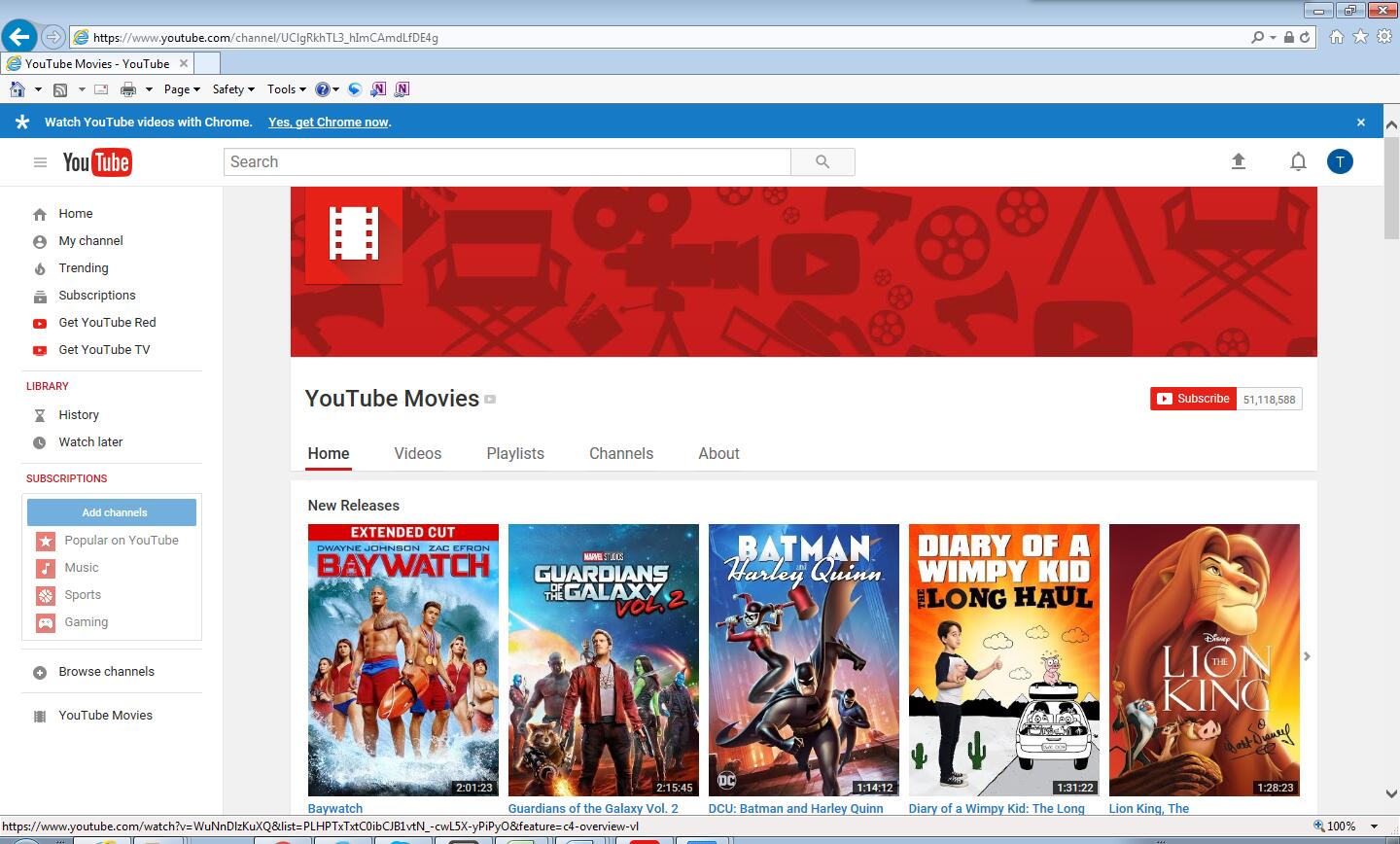Image resolution: width=1400 pixels, height=844 pixels.
Task: Click the Add channels button
Action: pos(114,512)
